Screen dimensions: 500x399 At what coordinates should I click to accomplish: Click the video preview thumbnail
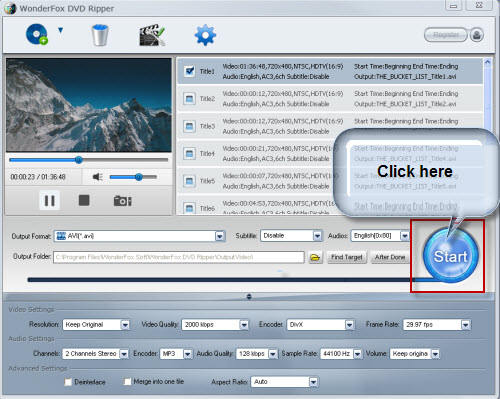pyautogui.click(x=89, y=105)
